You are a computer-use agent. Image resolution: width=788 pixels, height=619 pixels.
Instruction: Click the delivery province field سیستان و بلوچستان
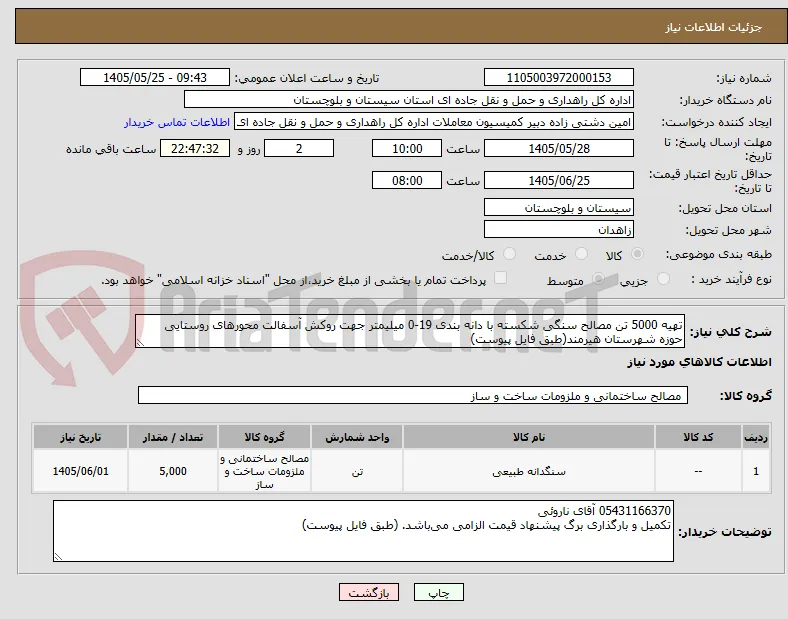tap(559, 208)
